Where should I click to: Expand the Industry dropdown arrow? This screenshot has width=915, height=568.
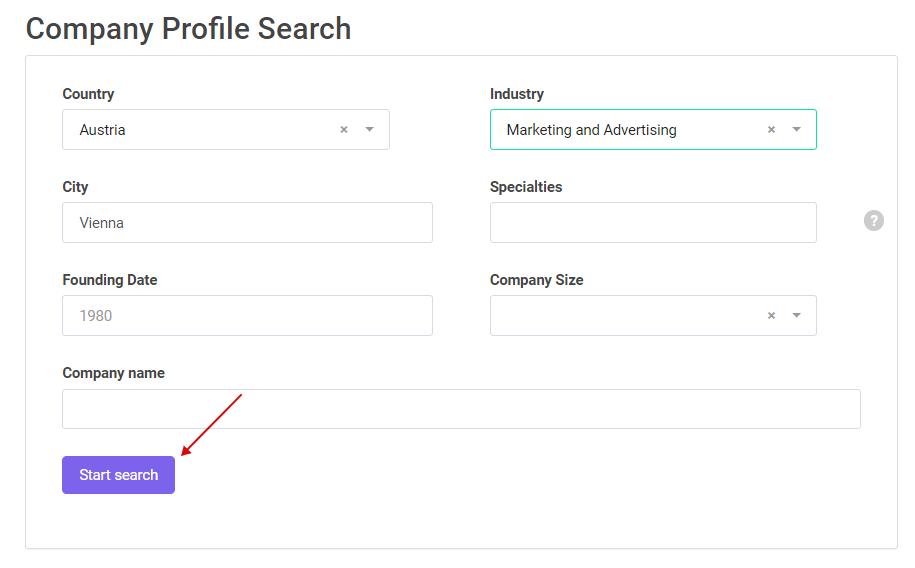(x=797, y=130)
